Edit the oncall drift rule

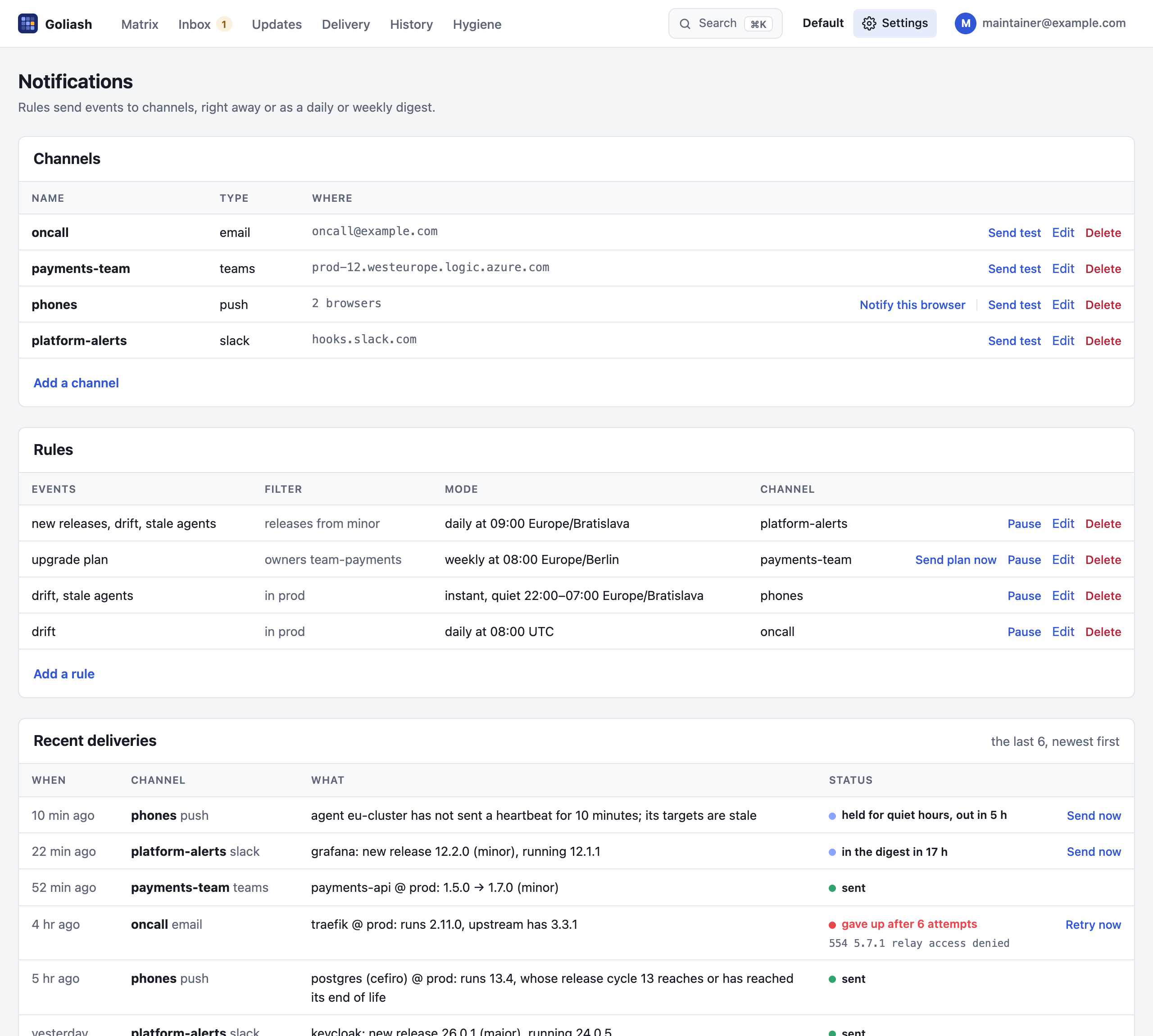click(x=1062, y=632)
